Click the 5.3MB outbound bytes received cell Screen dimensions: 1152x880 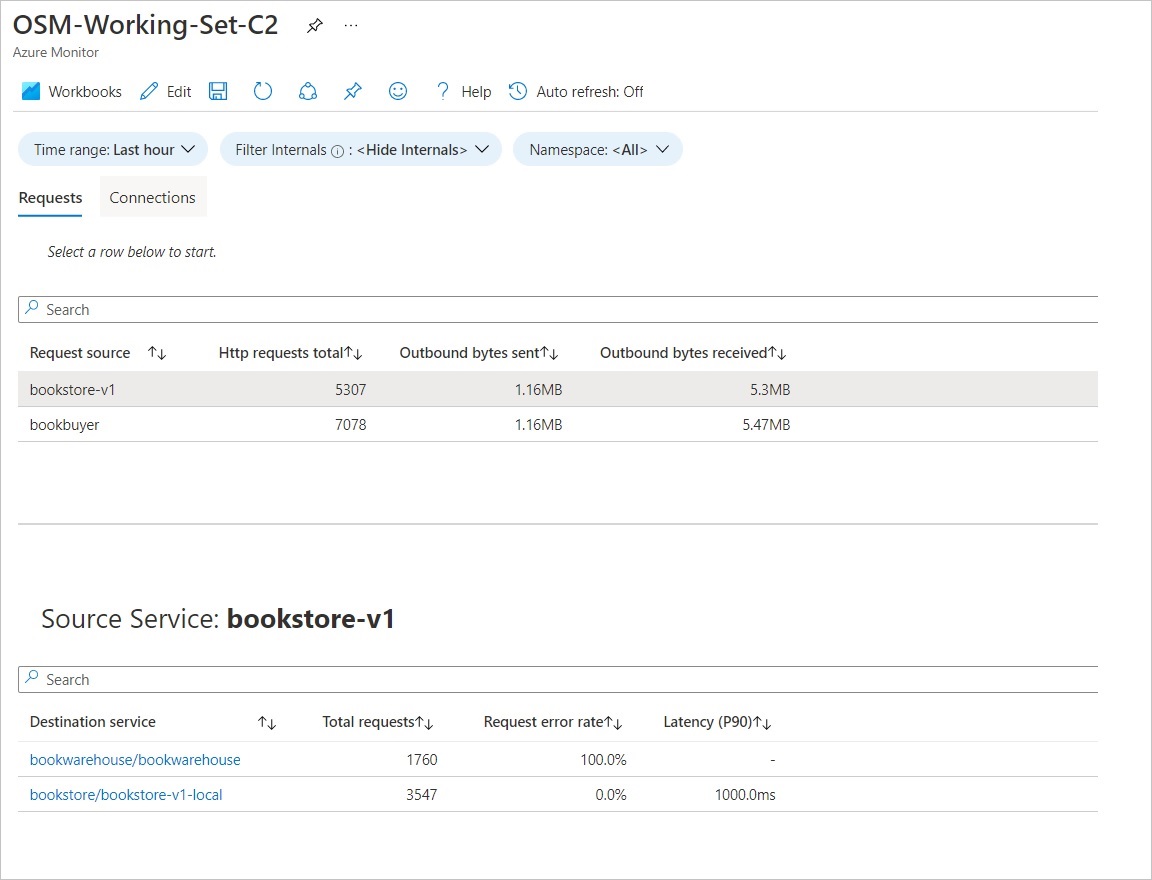click(770, 390)
